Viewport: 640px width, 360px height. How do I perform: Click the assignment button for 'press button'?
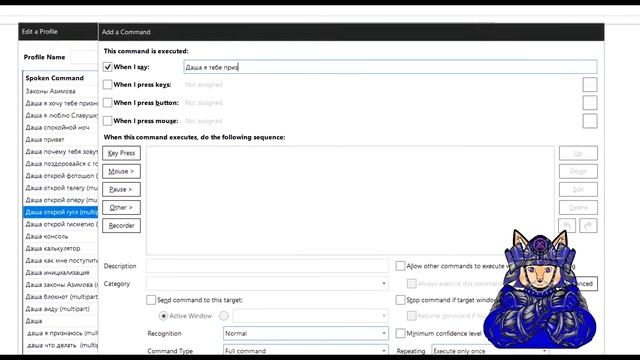coord(590,102)
